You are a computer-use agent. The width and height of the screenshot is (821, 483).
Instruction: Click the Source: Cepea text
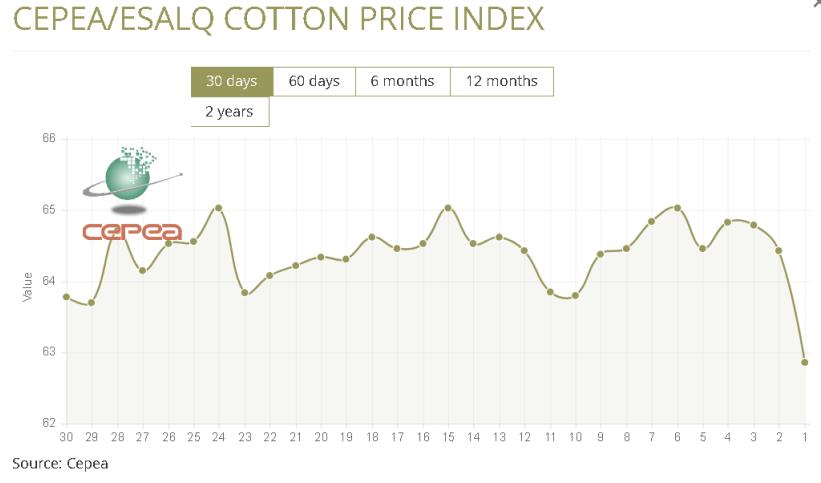click(60, 463)
